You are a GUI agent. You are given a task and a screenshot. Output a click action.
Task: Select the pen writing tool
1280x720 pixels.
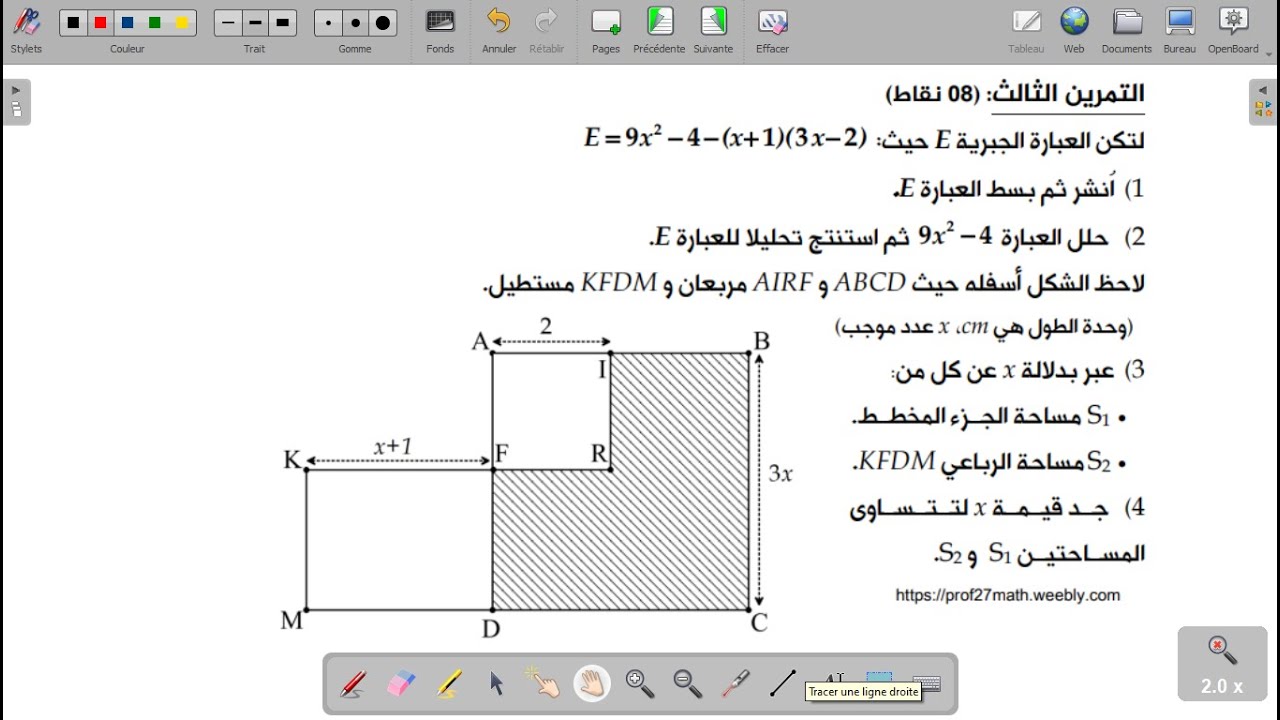click(x=353, y=683)
